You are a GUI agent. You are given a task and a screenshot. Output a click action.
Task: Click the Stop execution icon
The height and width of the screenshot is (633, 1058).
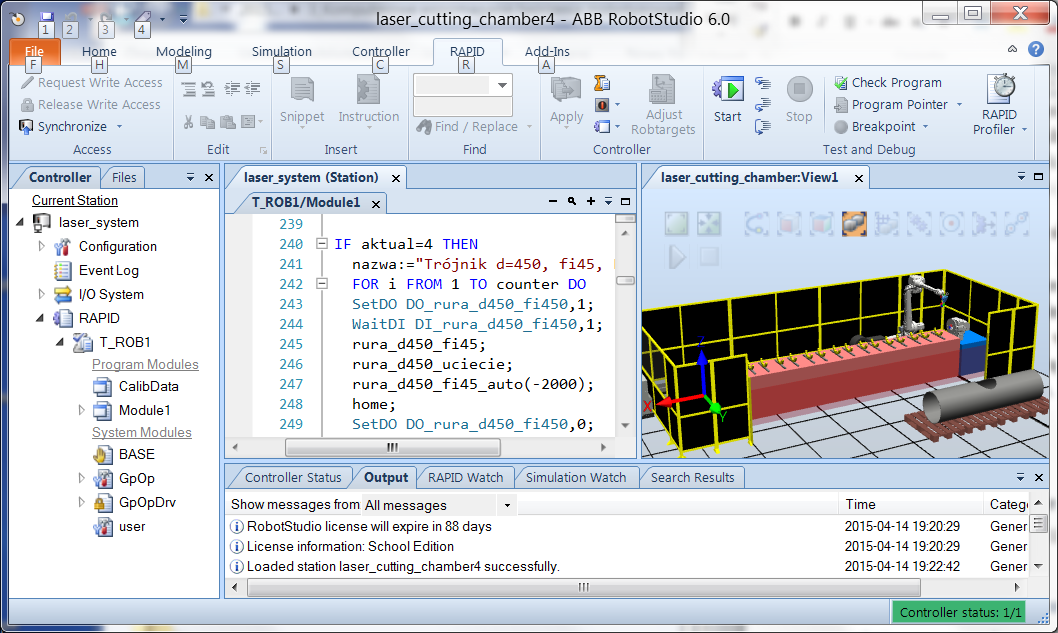coord(799,90)
